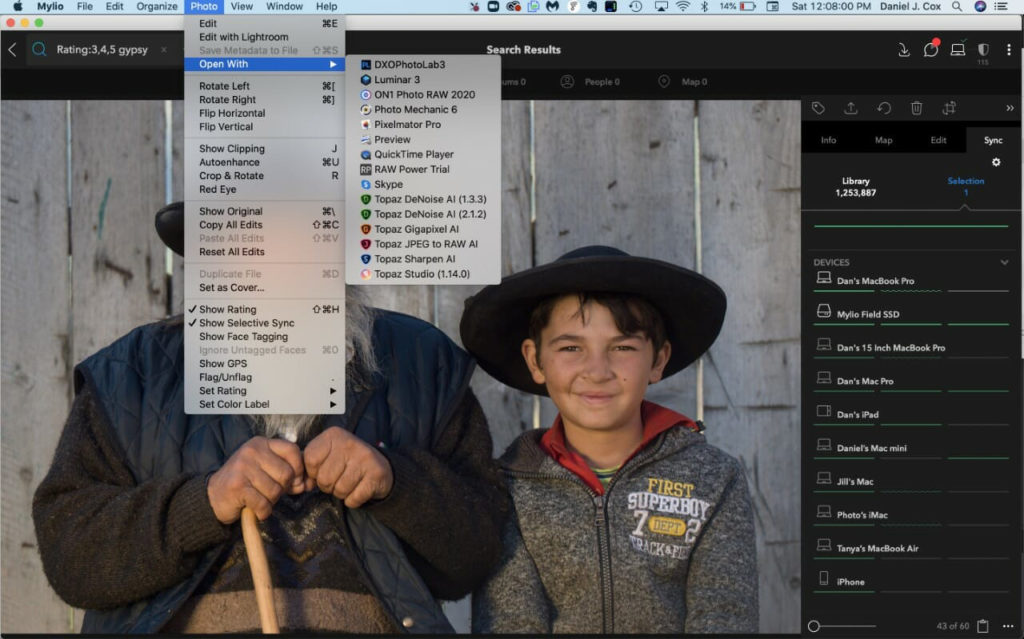Enable Show Face Tagging option
The height and width of the screenshot is (639, 1024).
(x=241, y=336)
